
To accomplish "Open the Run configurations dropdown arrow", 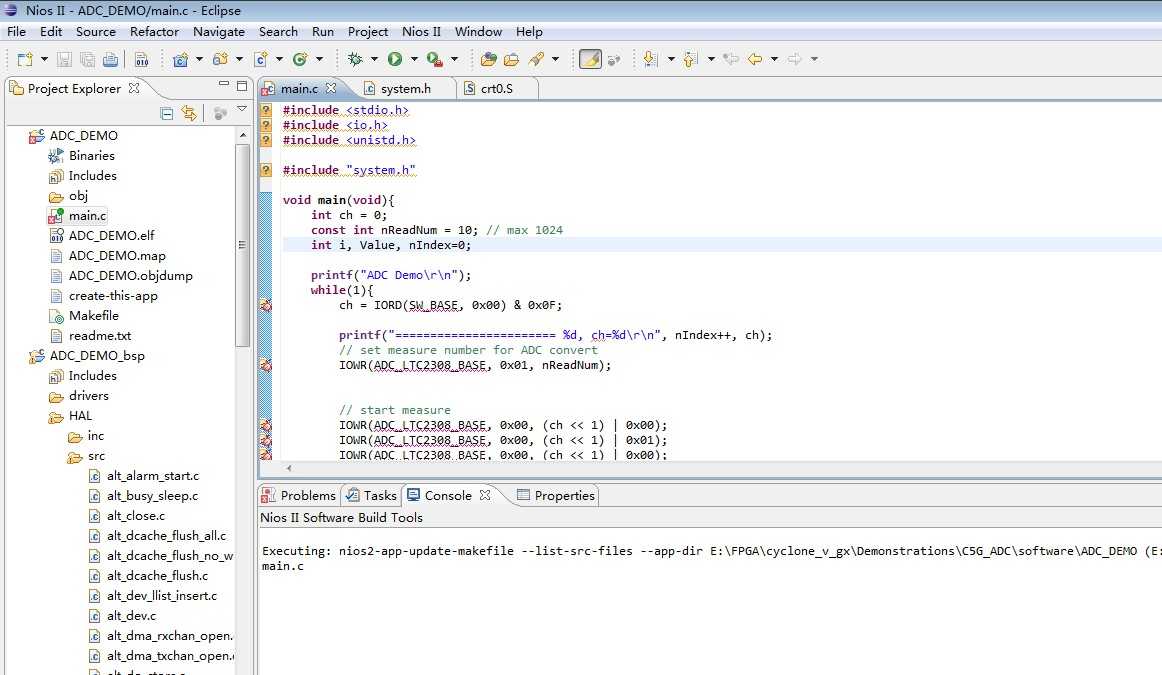I will 414,59.
